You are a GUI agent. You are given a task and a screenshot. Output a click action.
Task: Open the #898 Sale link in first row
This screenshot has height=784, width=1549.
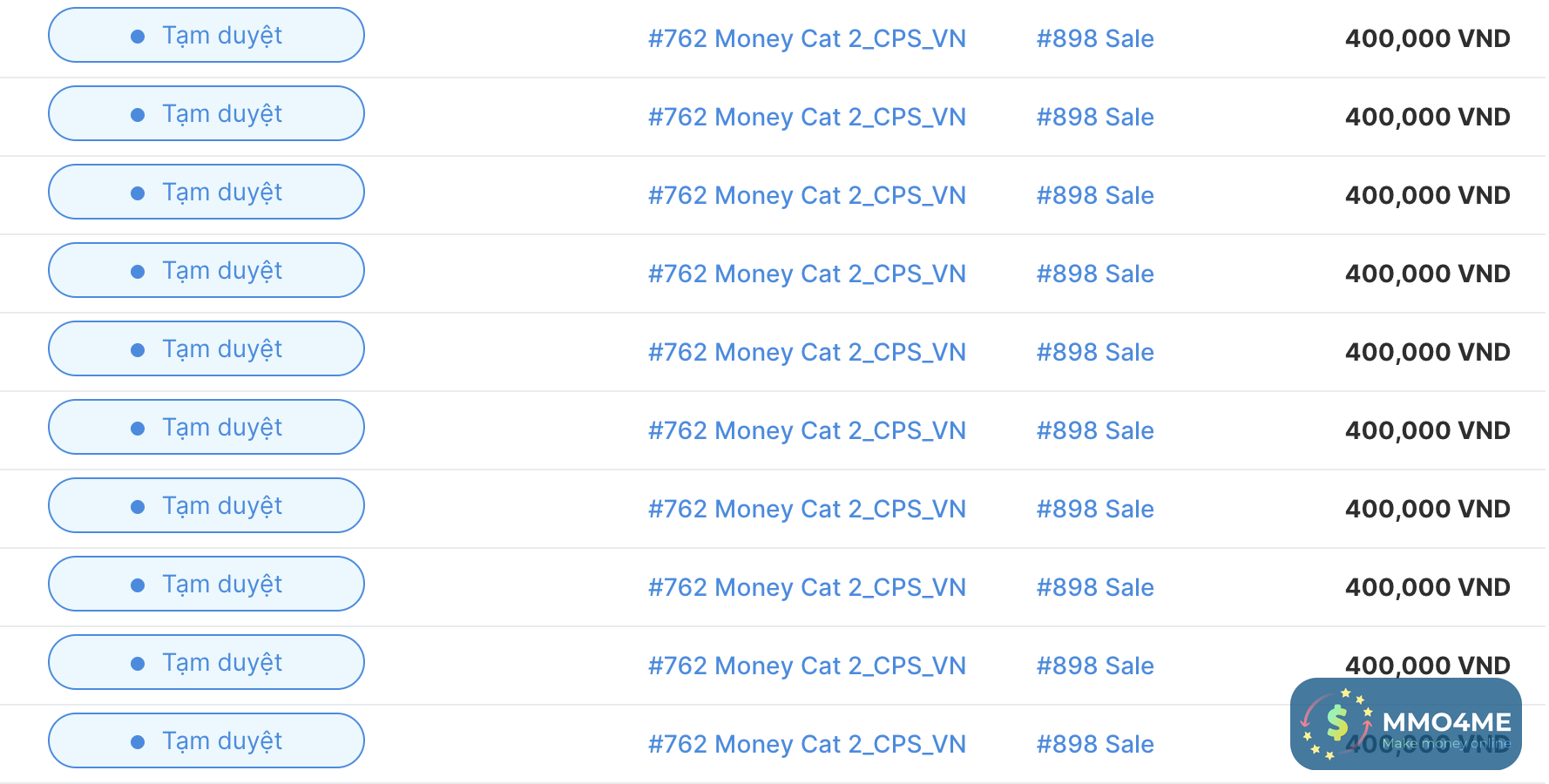point(1095,39)
